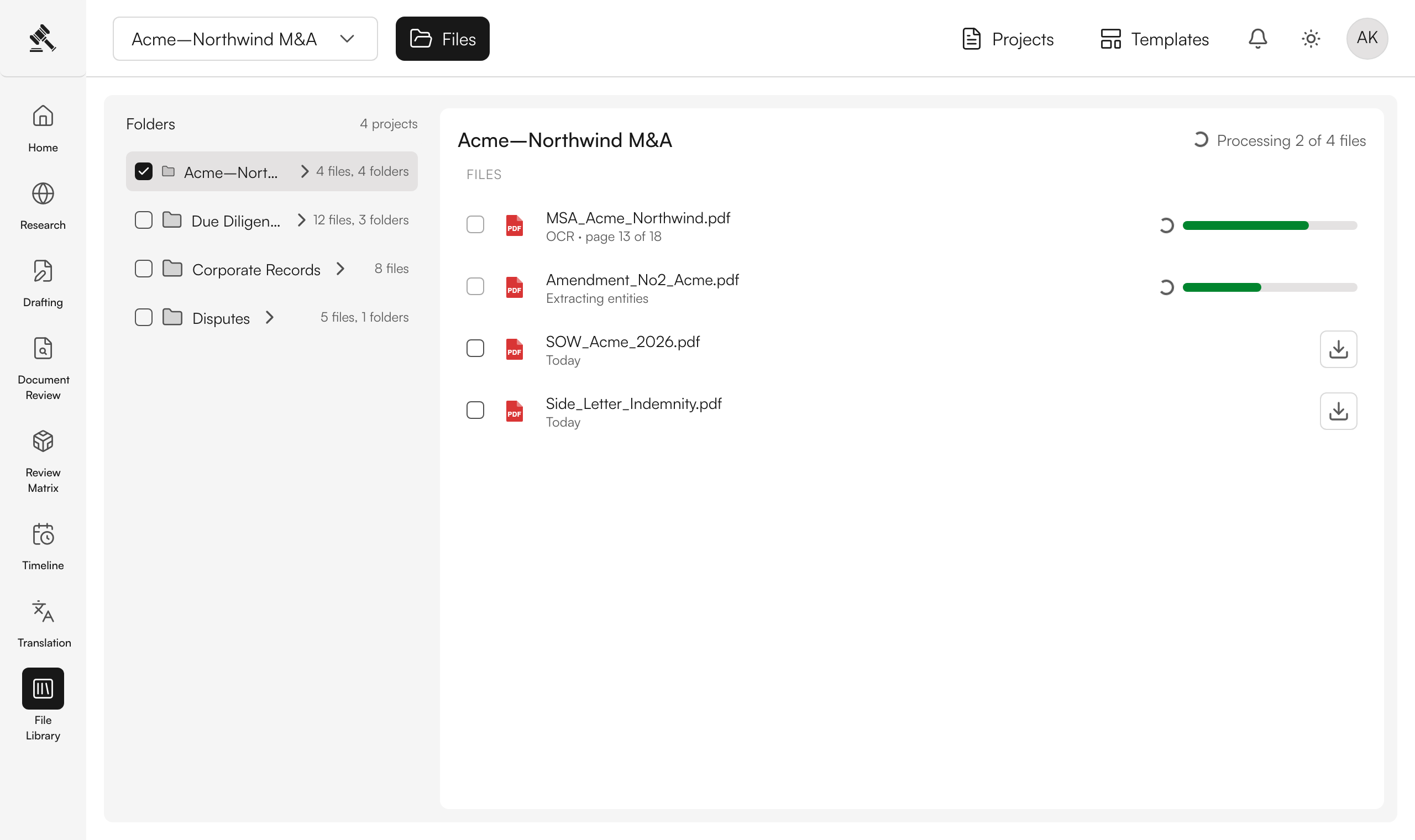Click the Files button in header
1415x840 pixels.
point(443,39)
